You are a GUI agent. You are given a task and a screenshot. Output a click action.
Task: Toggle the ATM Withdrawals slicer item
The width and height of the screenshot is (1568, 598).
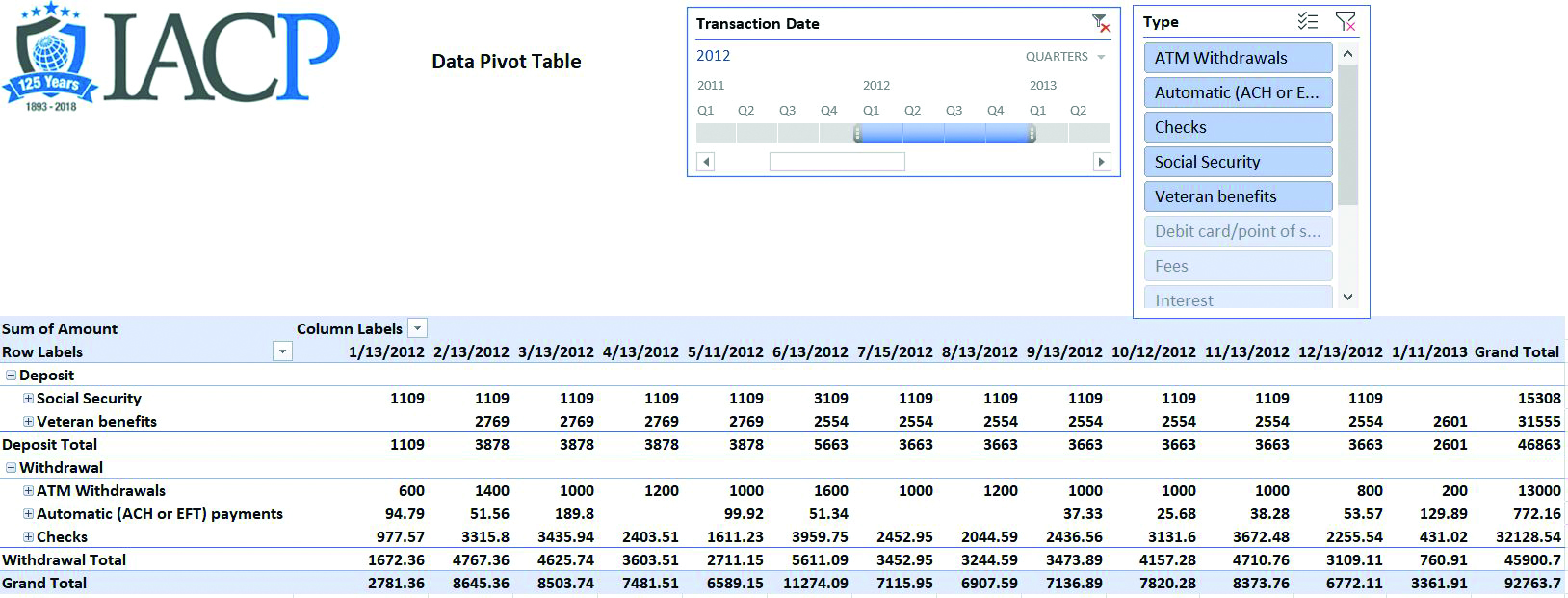pyautogui.click(x=1238, y=58)
